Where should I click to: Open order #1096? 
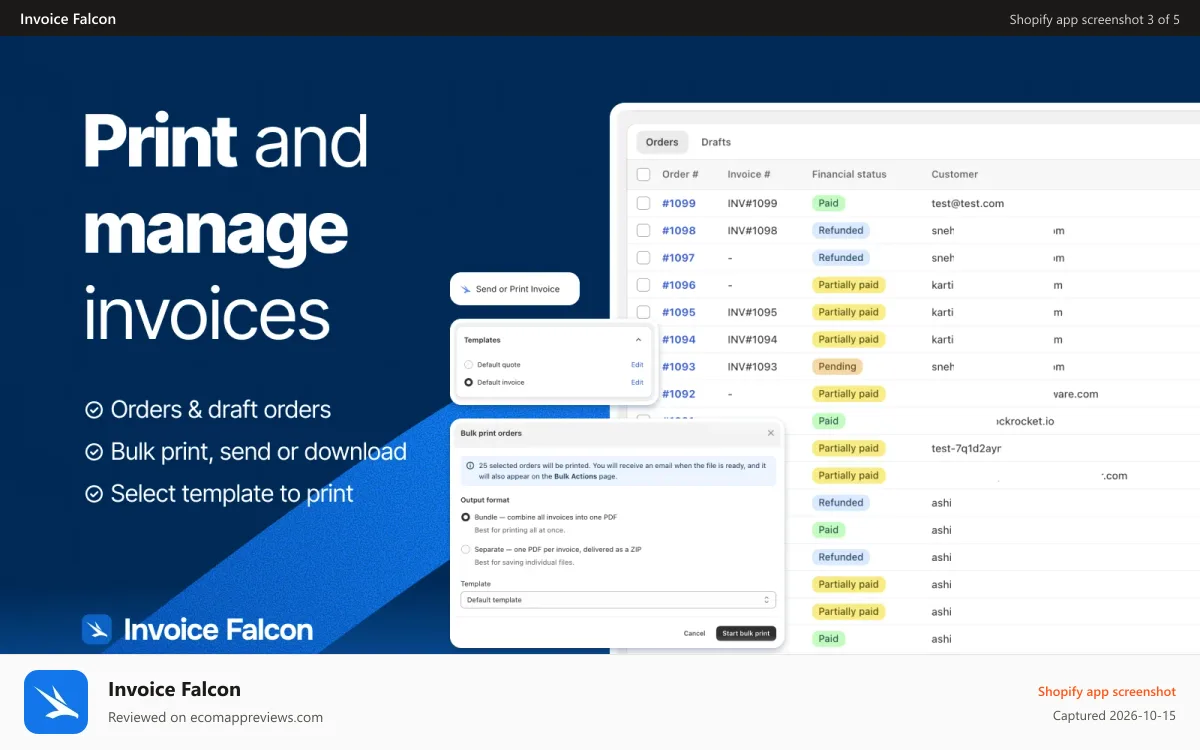(x=679, y=285)
